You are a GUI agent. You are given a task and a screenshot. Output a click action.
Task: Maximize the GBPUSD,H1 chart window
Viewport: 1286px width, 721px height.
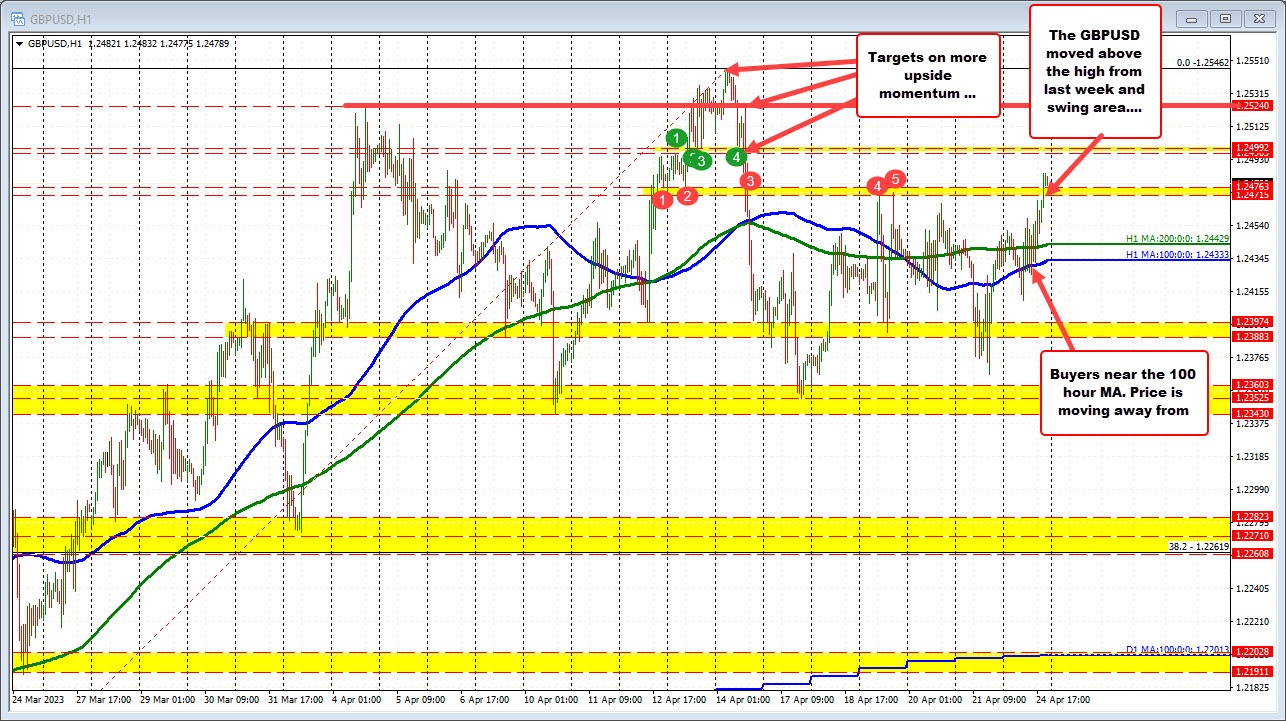tap(1226, 17)
